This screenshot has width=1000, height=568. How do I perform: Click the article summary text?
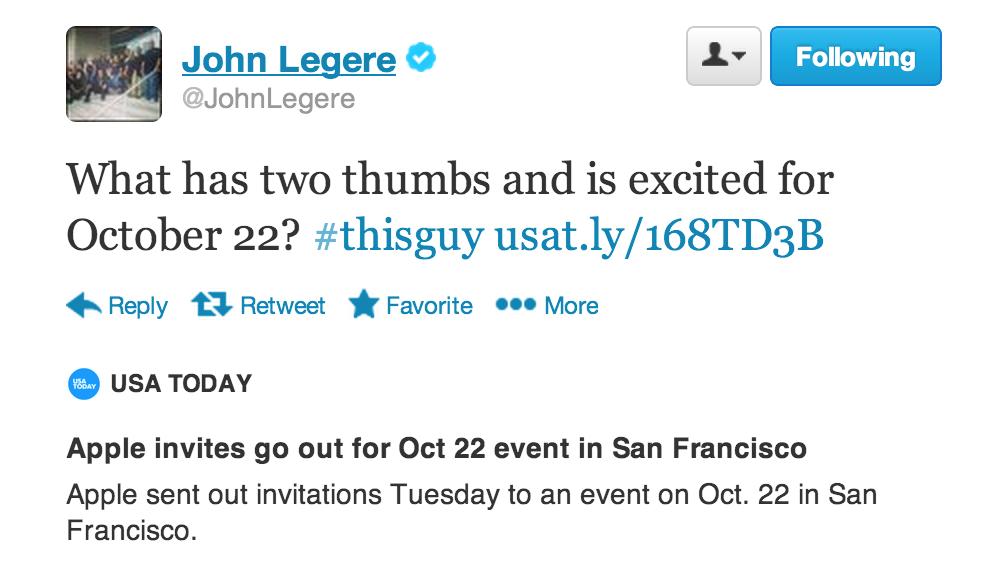click(x=471, y=512)
